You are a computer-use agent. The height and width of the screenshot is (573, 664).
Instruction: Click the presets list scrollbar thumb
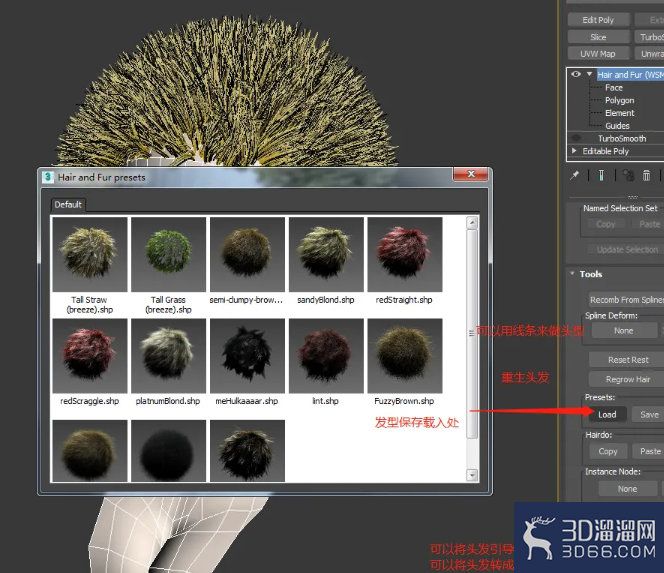472,334
